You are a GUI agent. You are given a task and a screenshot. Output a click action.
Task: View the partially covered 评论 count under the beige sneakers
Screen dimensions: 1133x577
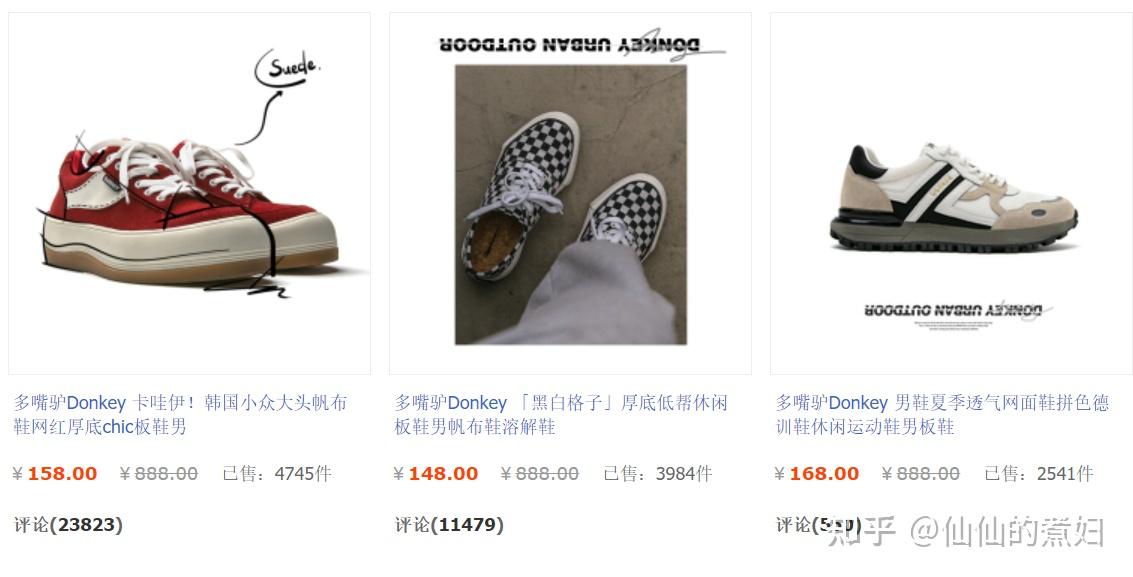point(818,525)
